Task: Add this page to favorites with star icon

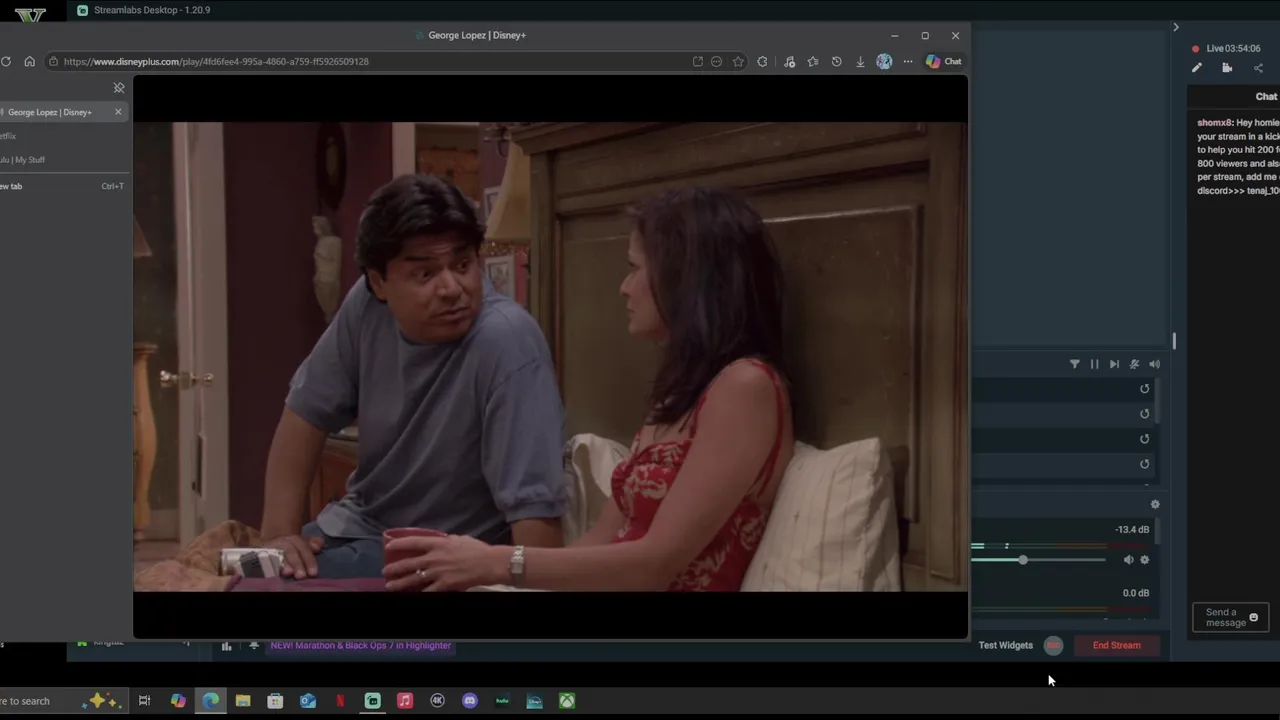Action: coord(738,61)
